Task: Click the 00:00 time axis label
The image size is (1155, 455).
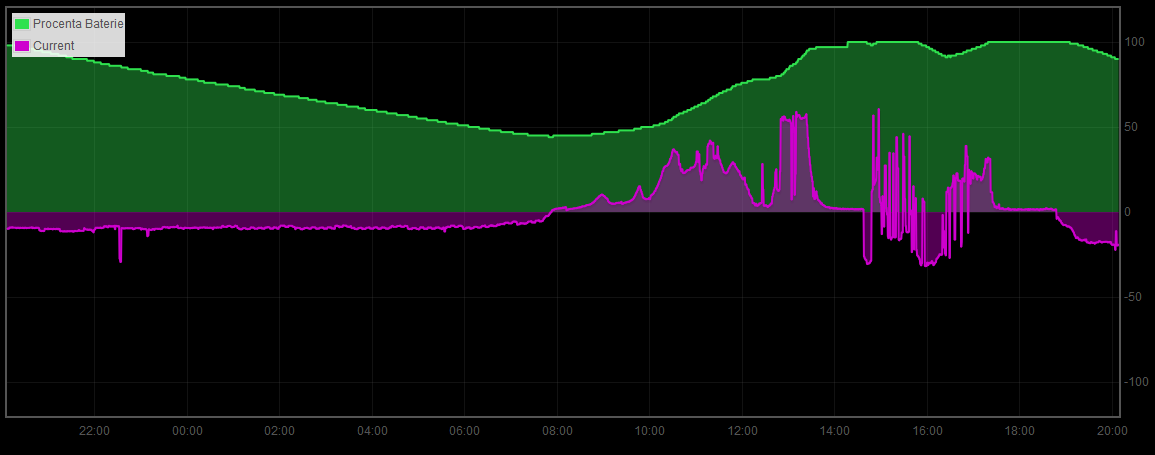Action: point(187,431)
